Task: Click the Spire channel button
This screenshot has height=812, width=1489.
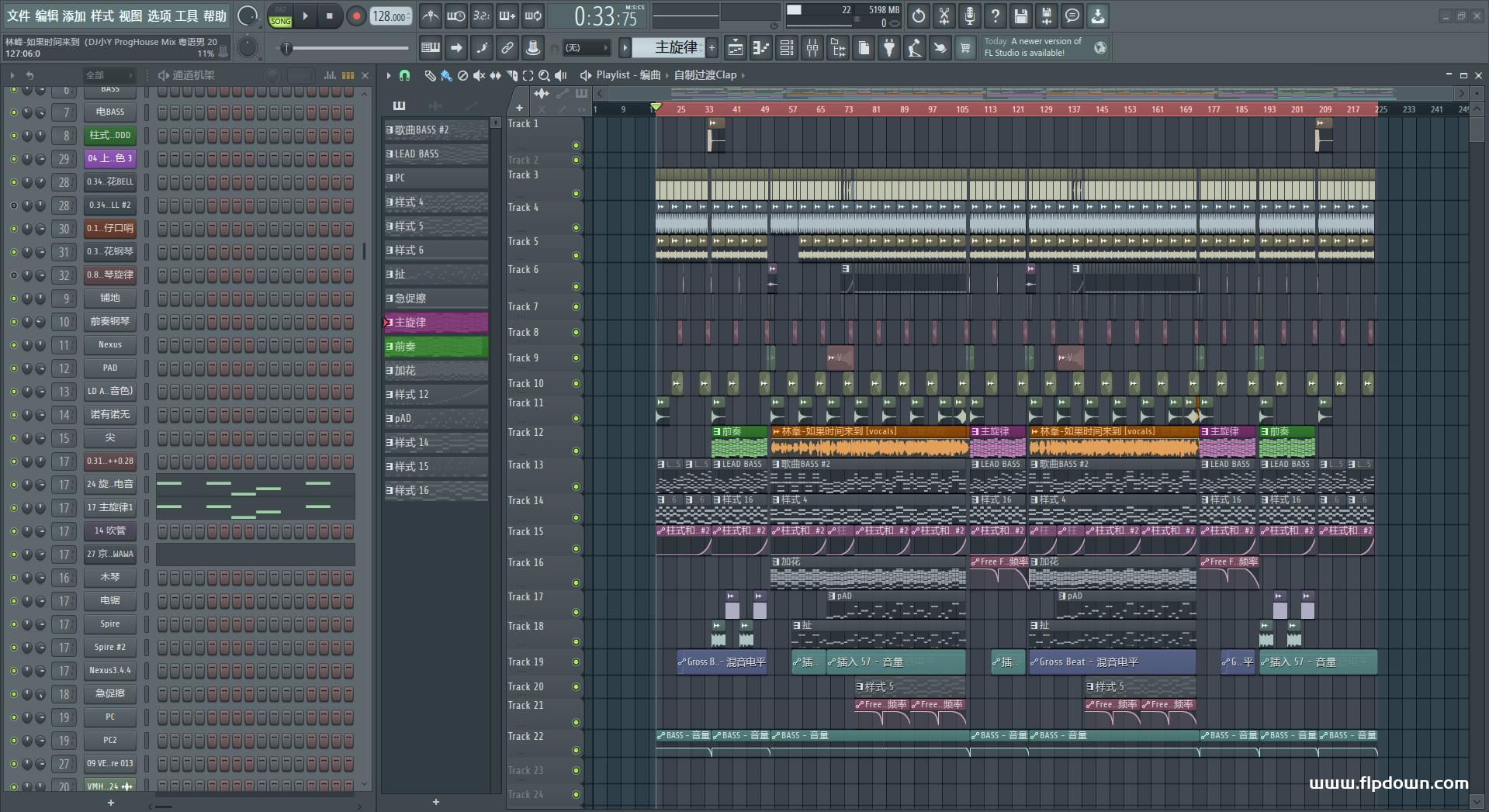Action: coord(110,624)
